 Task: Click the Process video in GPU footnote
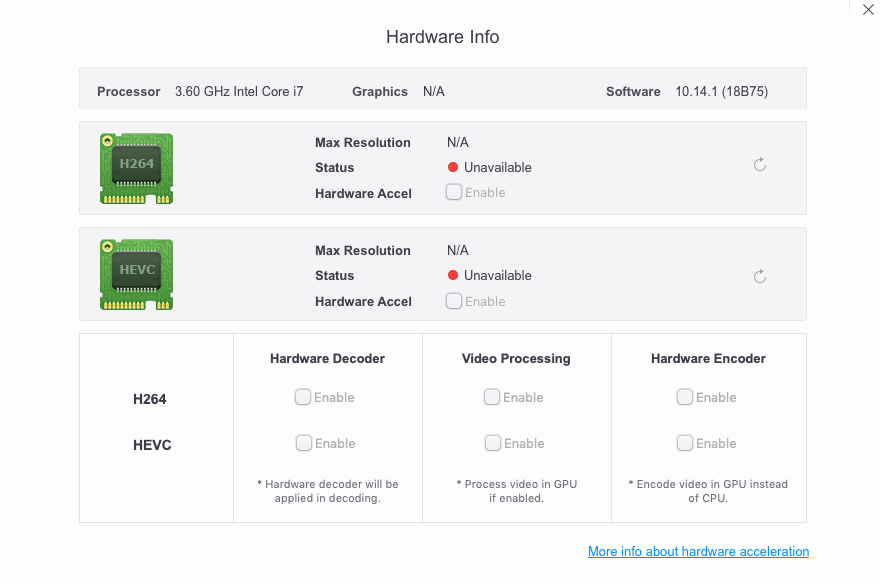tap(516, 491)
